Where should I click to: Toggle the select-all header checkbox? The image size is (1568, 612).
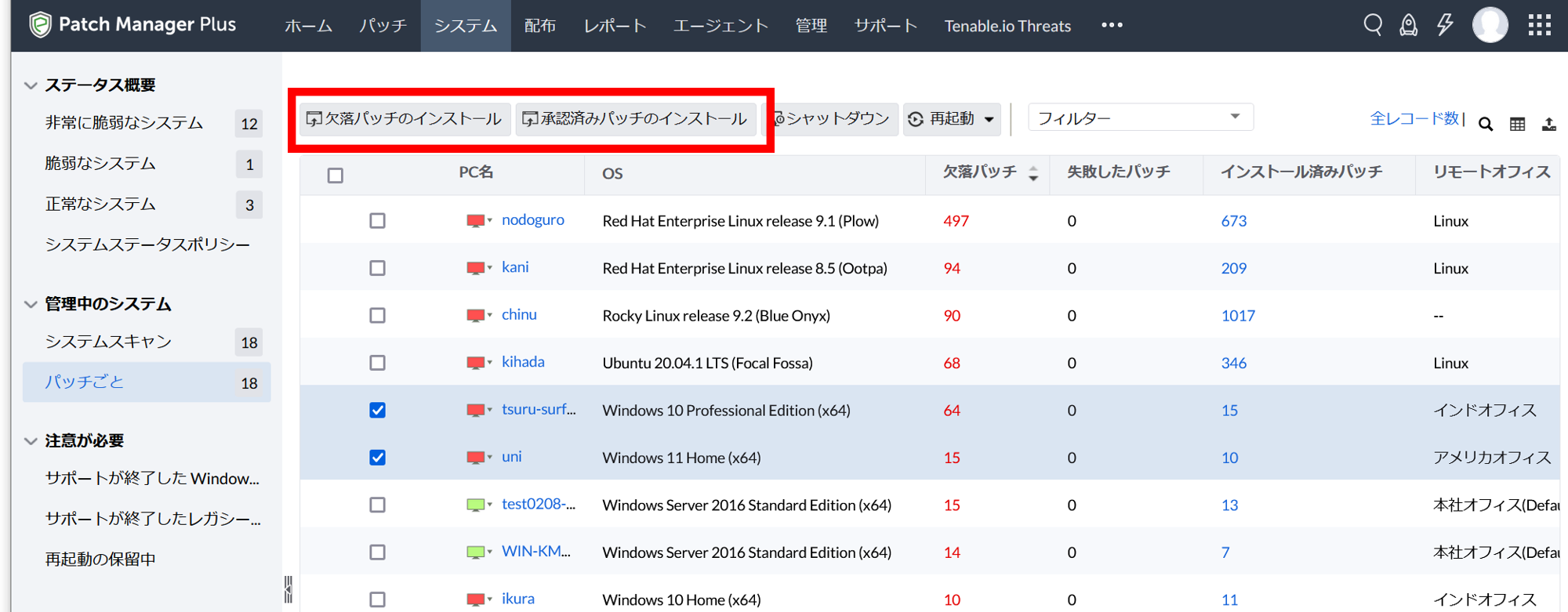(x=336, y=176)
